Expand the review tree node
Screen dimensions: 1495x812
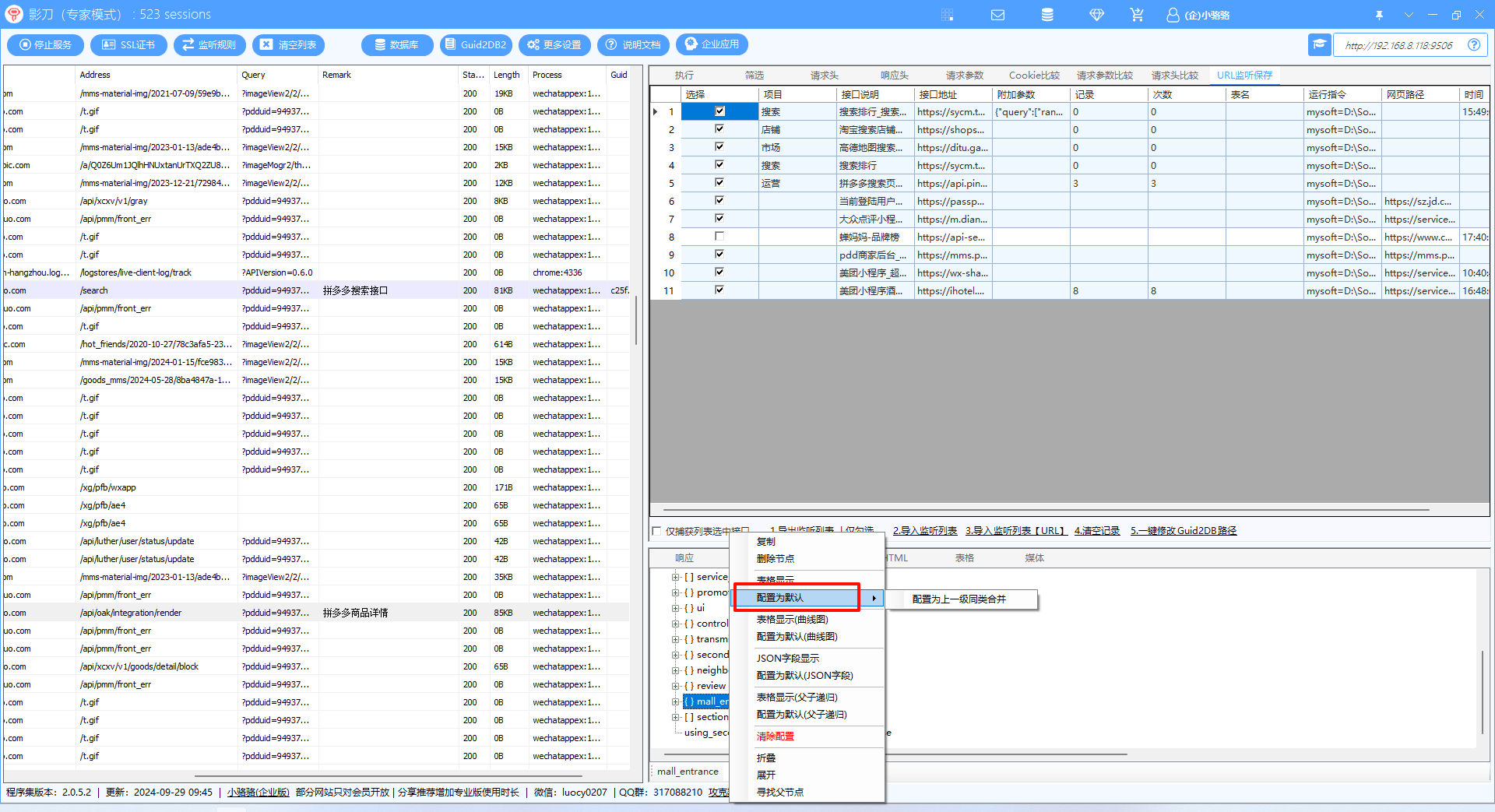[676, 686]
